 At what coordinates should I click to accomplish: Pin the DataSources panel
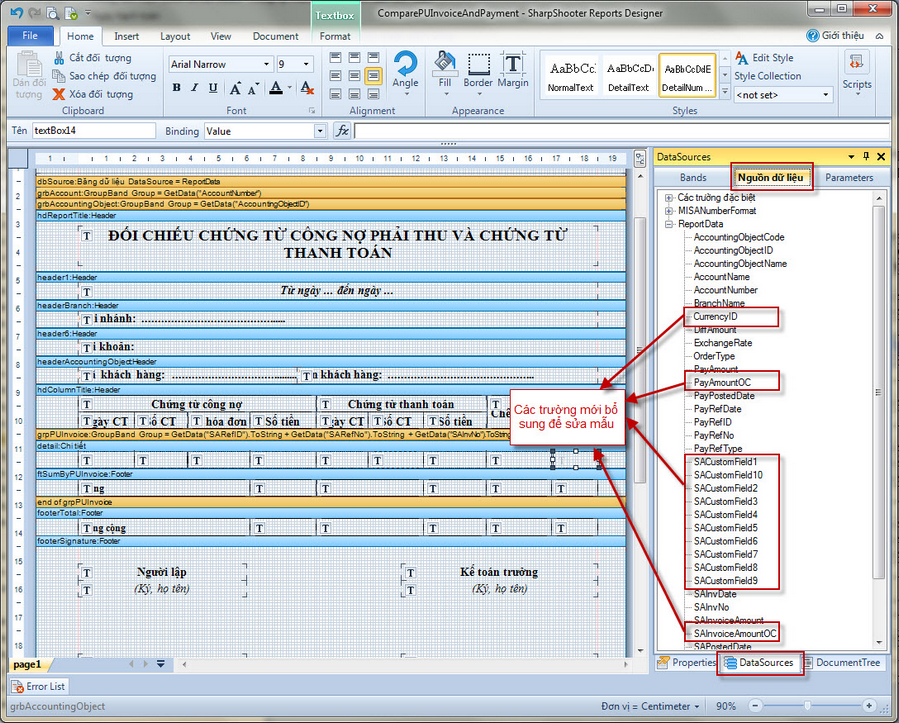pyautogui.click(x=866, y=157)
